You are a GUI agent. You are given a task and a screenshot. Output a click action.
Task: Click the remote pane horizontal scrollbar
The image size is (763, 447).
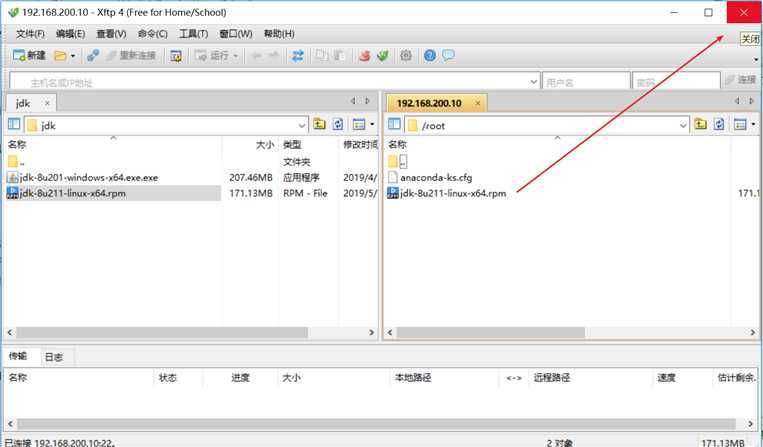coord(490,333)
